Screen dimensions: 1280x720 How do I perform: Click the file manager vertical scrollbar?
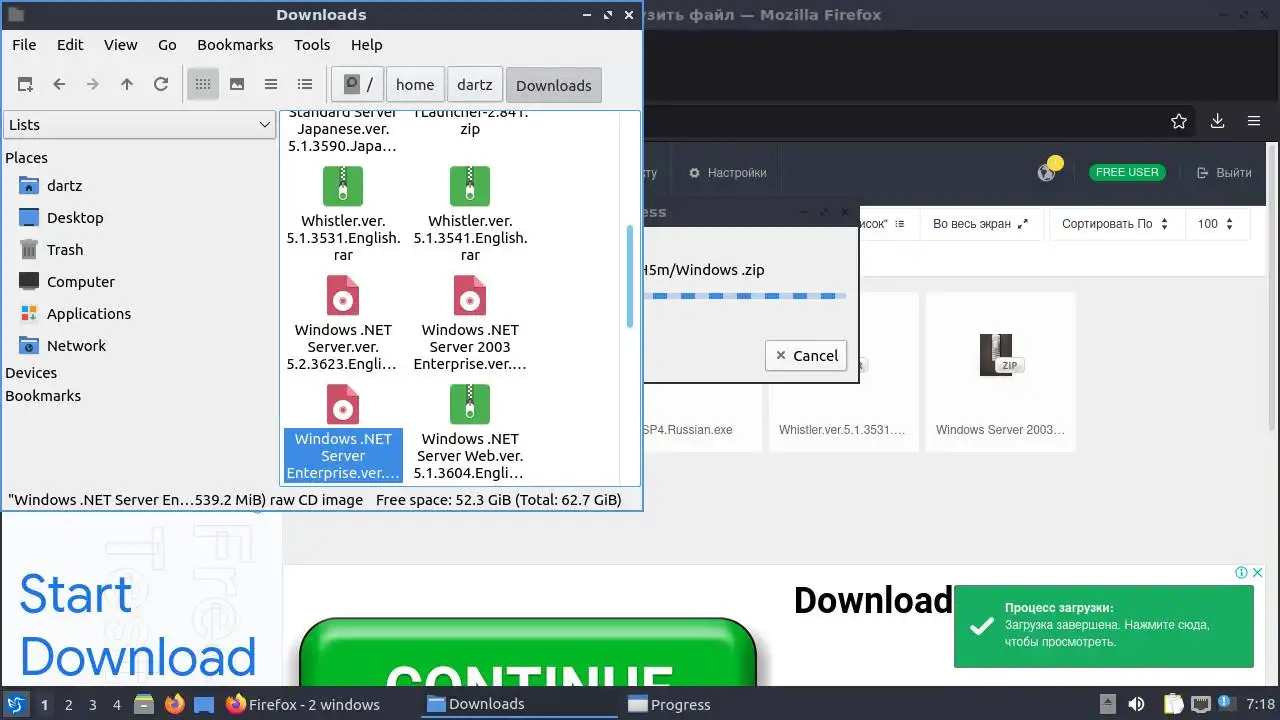coord(630,276)
